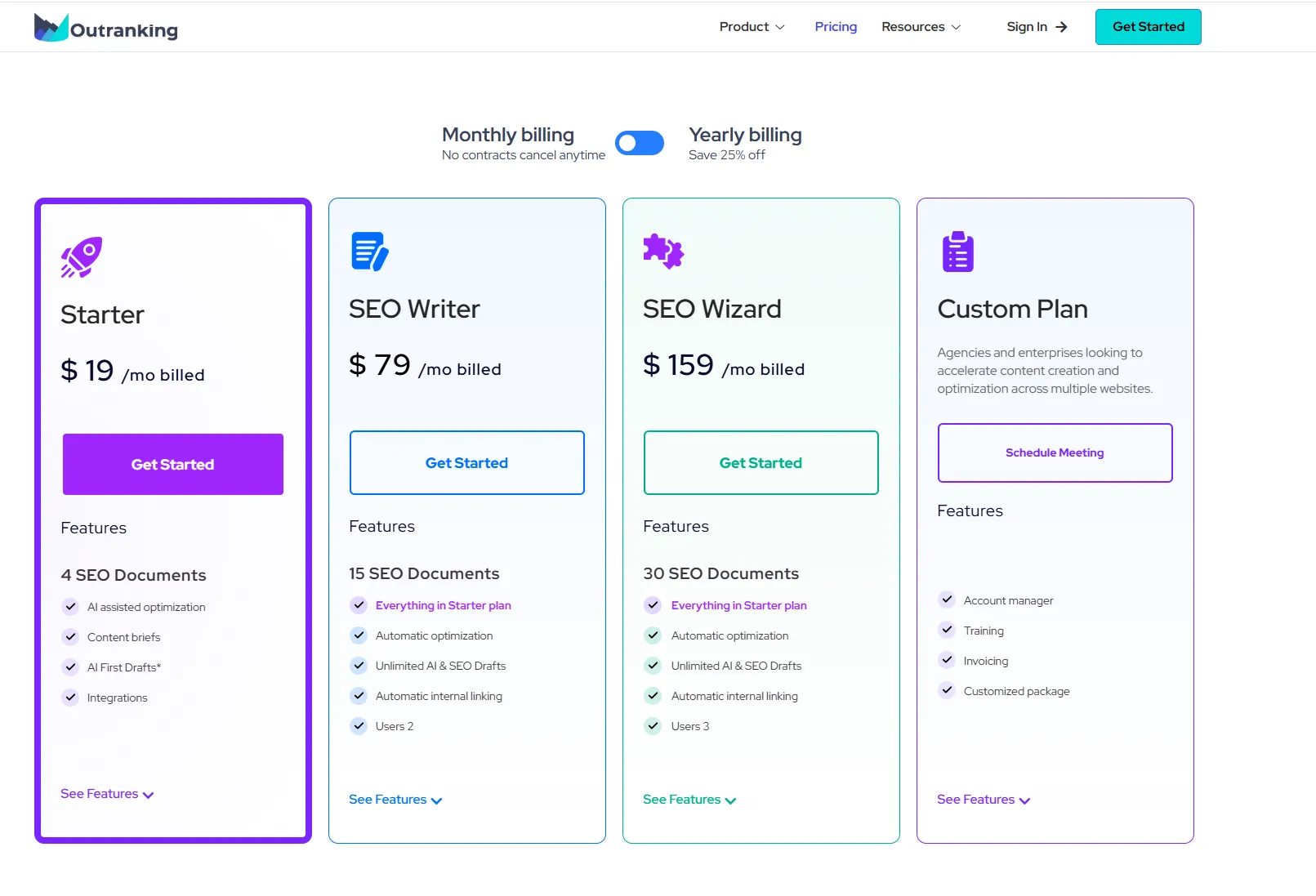The width and height of the screenshot is (1316, 896).
Task: Click the rocket icon on Starter plan
Action: point(82,256)
